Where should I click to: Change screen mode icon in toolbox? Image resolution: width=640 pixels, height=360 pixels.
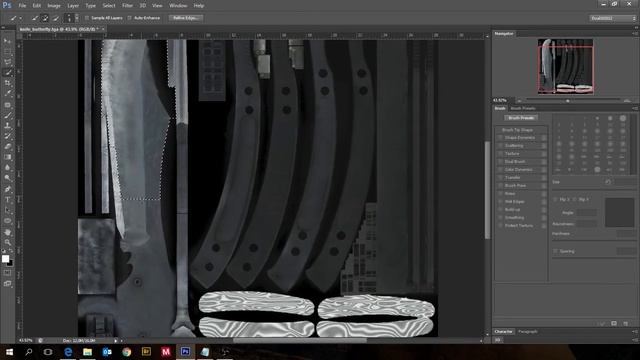[x=7, y=283]
